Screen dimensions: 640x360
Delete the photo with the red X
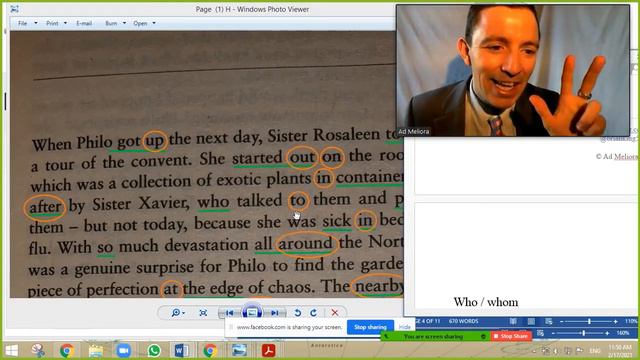[335, 313]
